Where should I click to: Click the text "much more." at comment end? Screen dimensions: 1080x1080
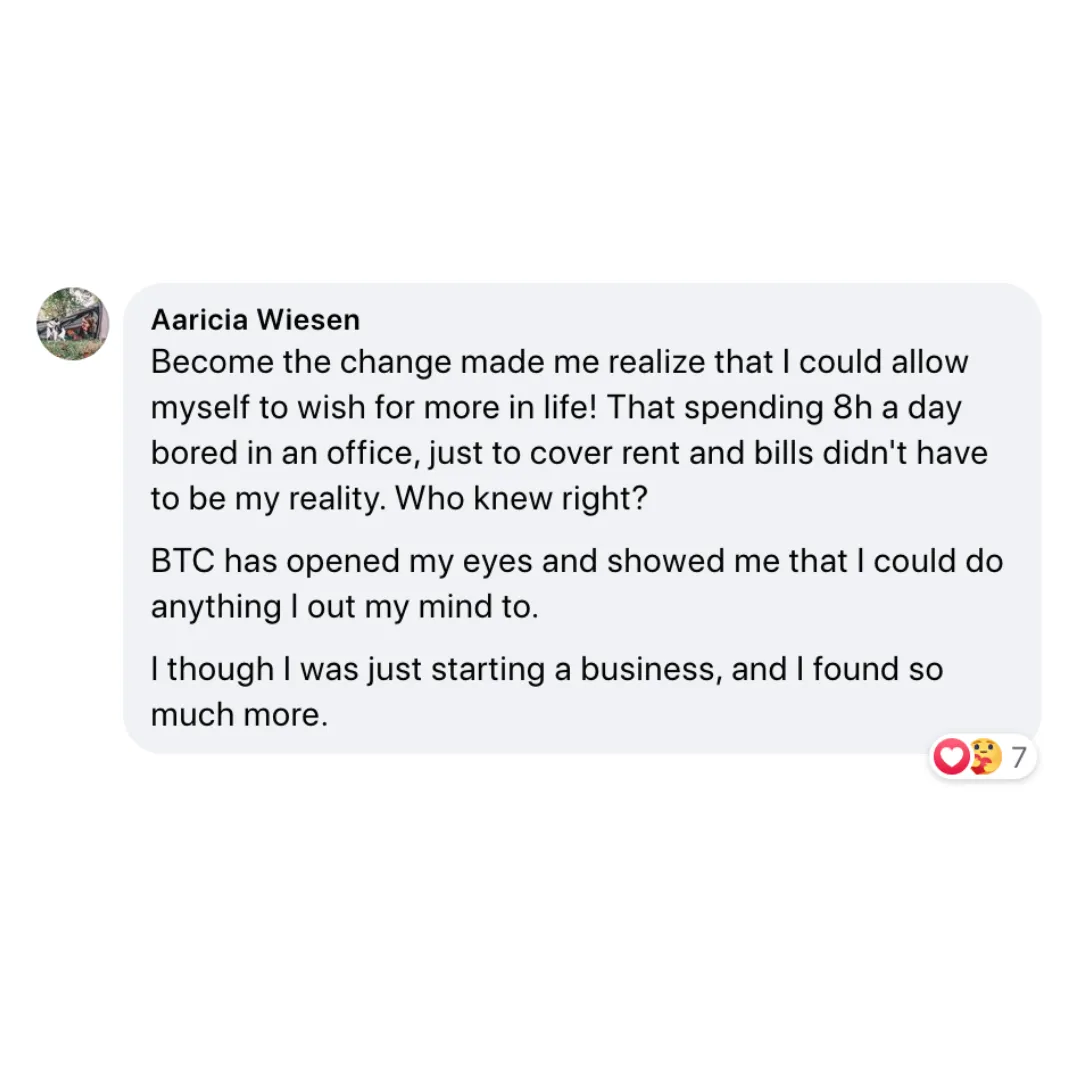[x=239, y=715]
